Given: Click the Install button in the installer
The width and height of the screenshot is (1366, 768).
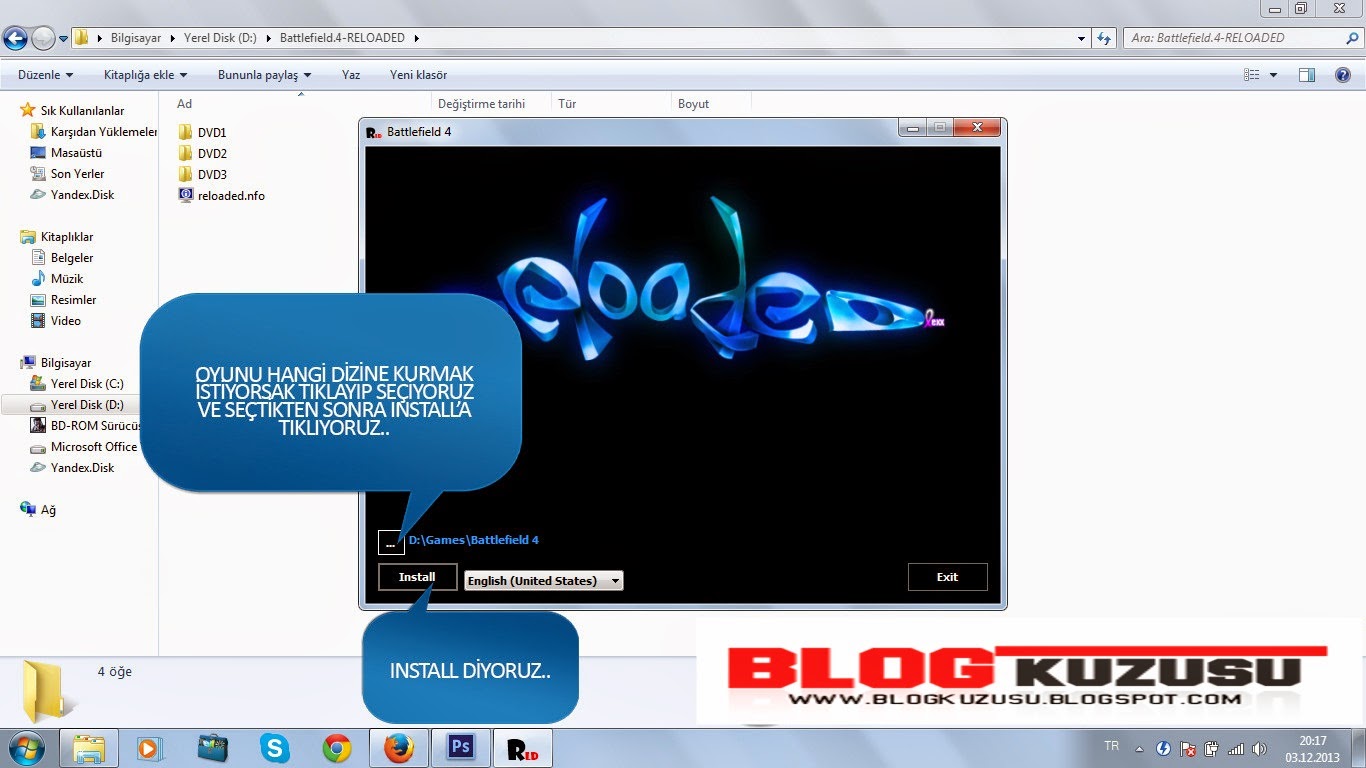Looking at the screenshot, I should [x=417, y=577].
